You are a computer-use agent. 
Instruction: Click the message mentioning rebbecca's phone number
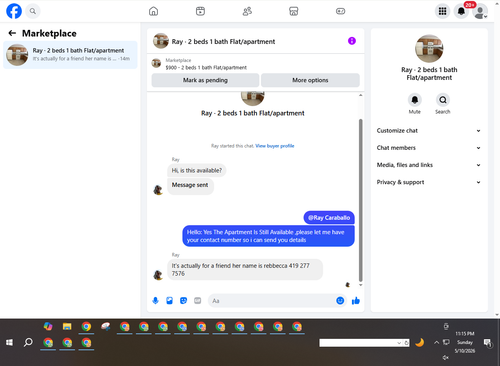(x=245, y=269)
